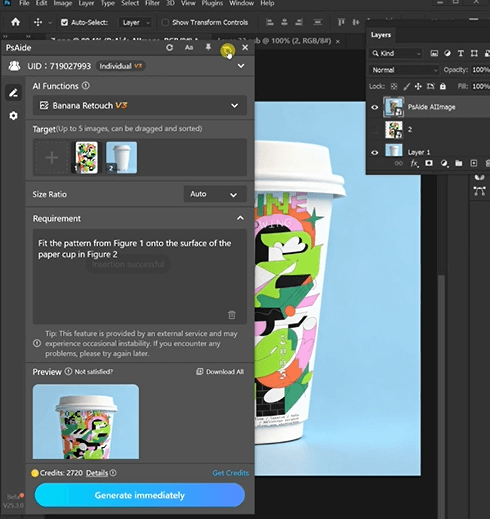Viewport: 490px width, 519px height.
Task: Open the Filter menu
Action: (x=152, y=3)
